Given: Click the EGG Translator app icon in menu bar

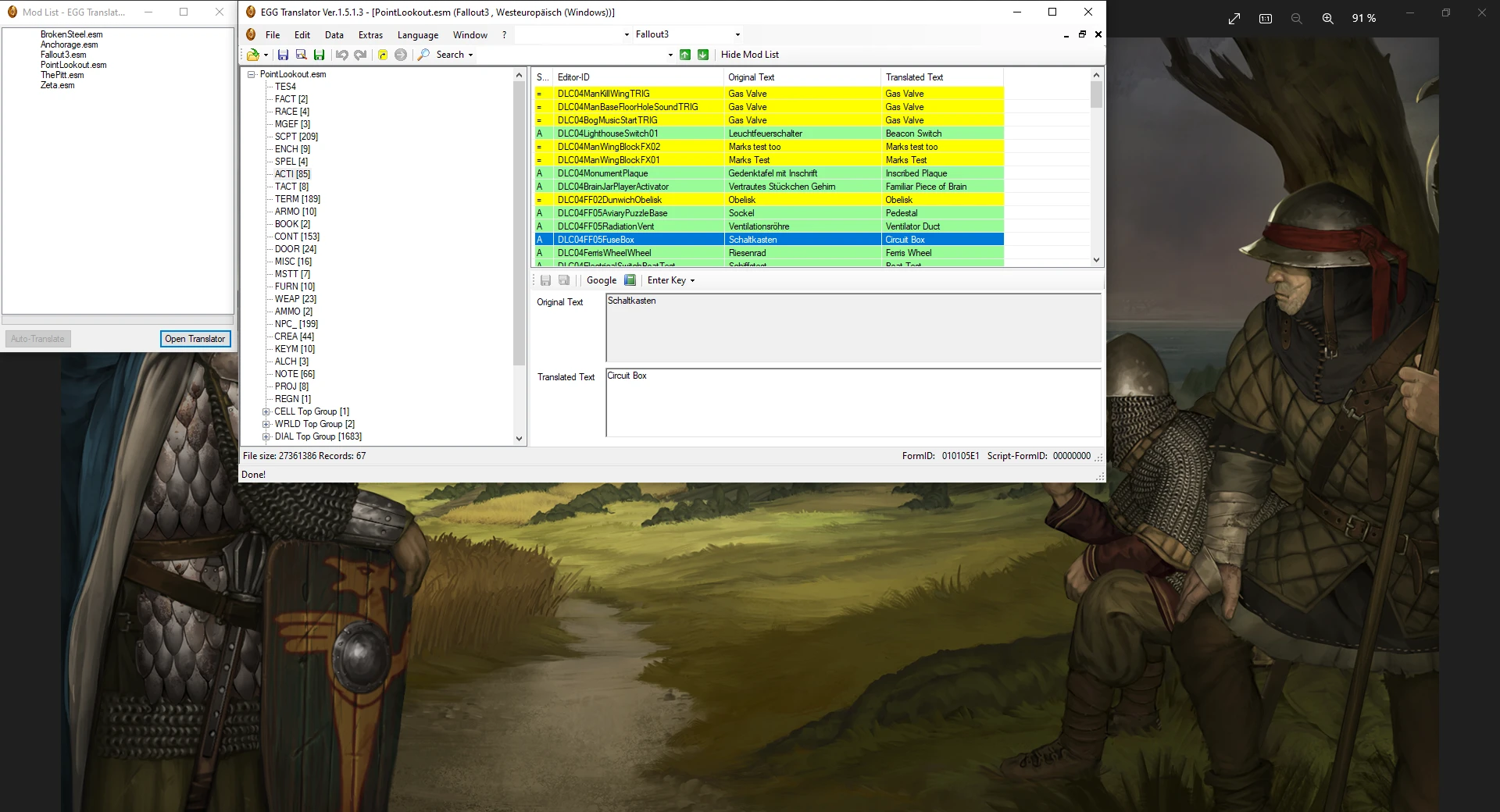Looking at the screenshot, I should pos(251,35).
